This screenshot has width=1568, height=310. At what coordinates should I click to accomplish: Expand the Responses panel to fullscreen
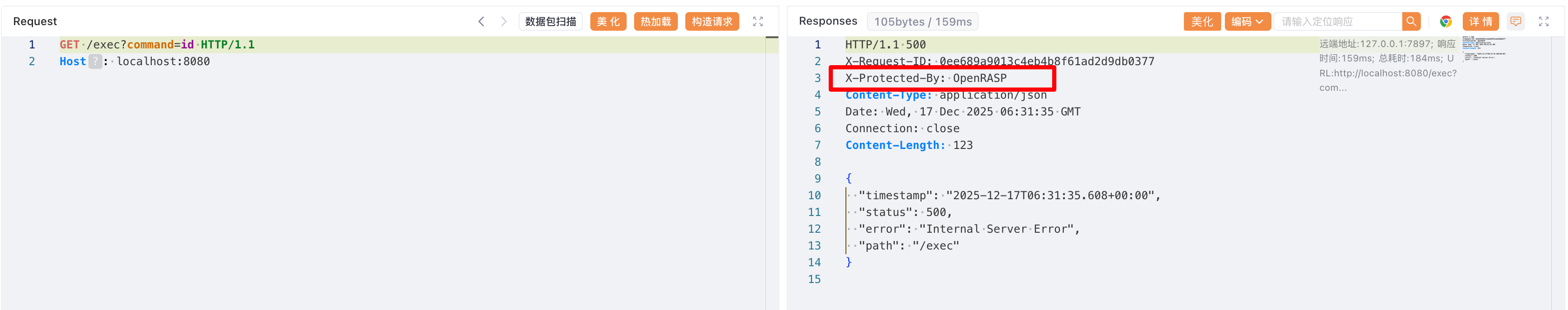pyautogui.click(x=1544, y=21)
